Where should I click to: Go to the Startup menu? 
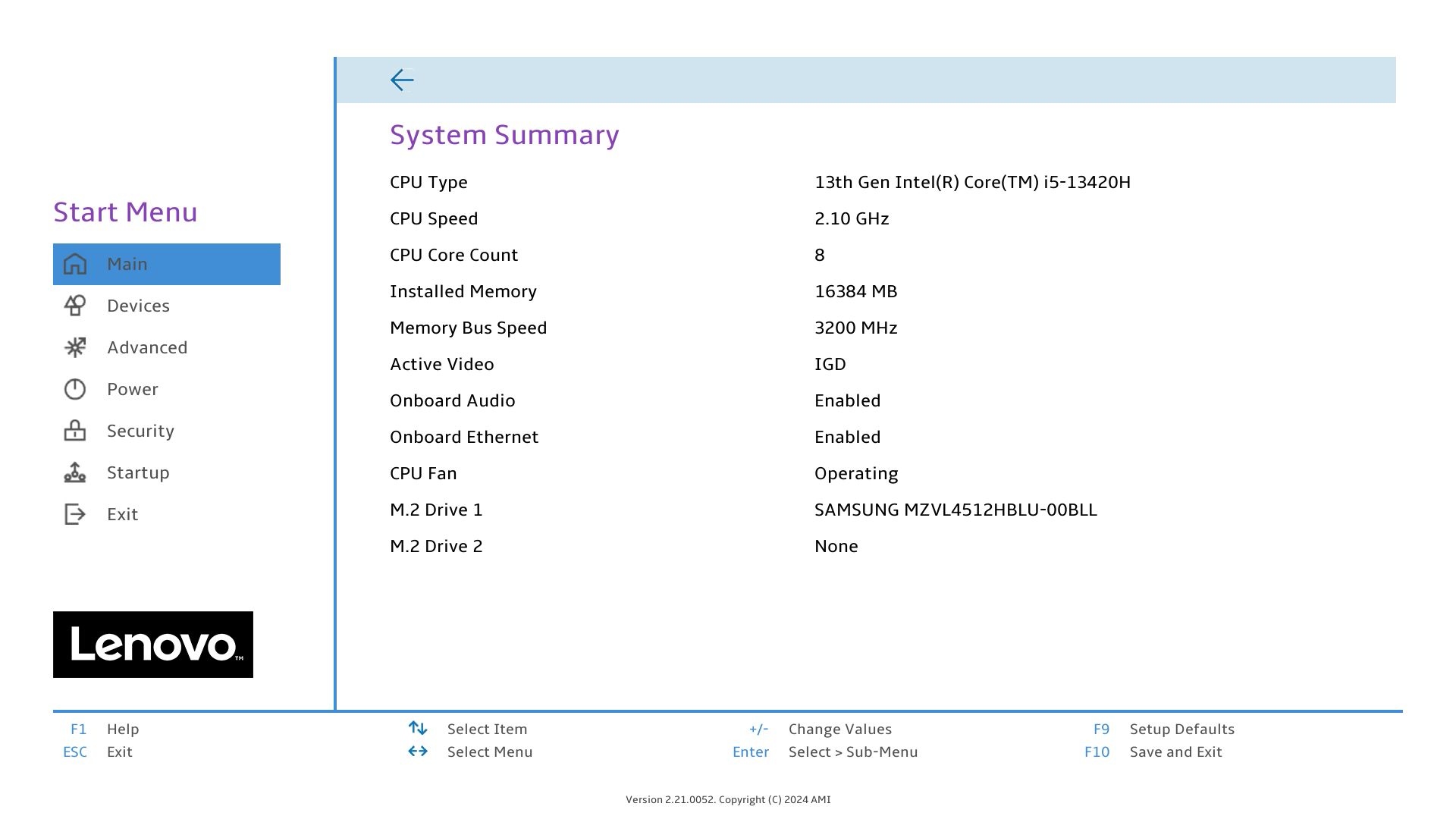[x=138, y=472]
